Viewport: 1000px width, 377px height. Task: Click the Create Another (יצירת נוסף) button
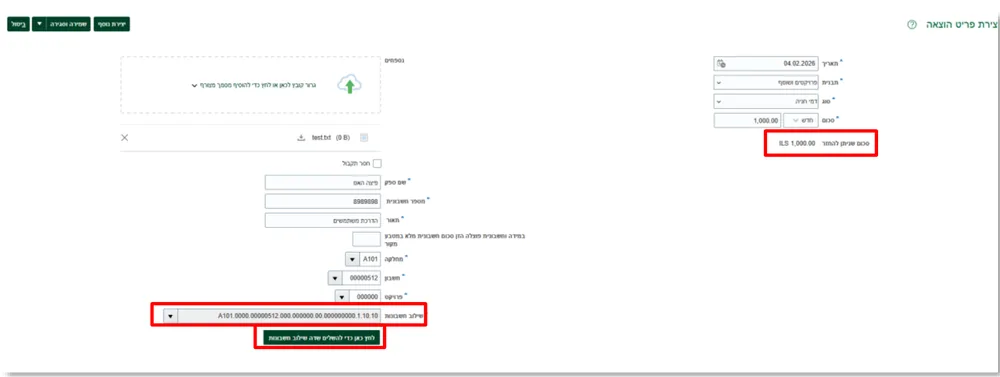click(112, 24)
